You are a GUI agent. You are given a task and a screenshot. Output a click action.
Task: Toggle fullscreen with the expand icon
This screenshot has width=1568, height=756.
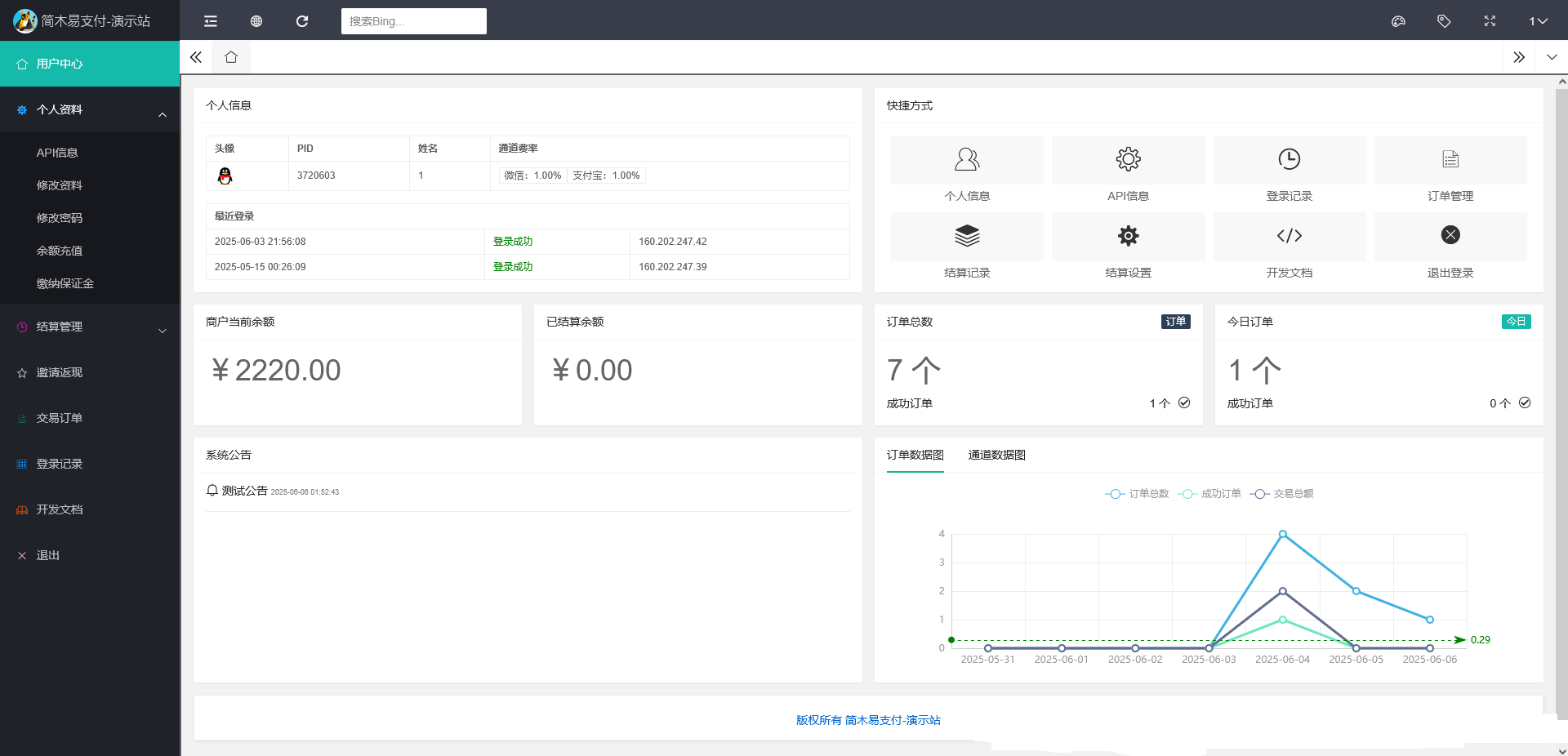pos(1490,21)
